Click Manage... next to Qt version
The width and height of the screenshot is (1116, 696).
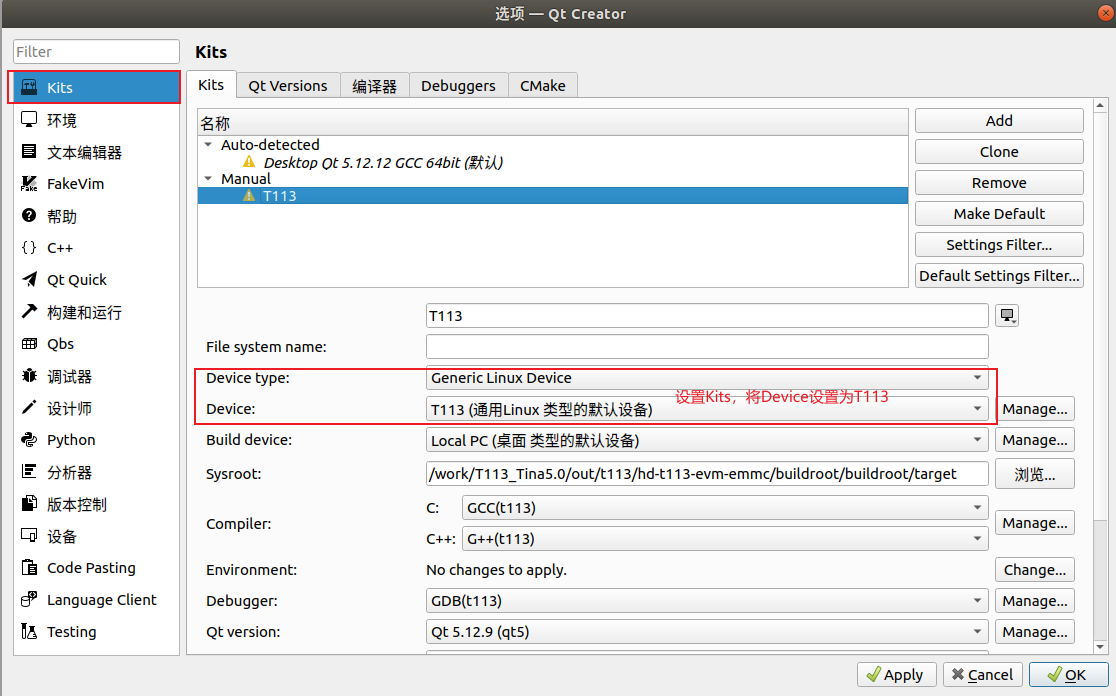1035,632
